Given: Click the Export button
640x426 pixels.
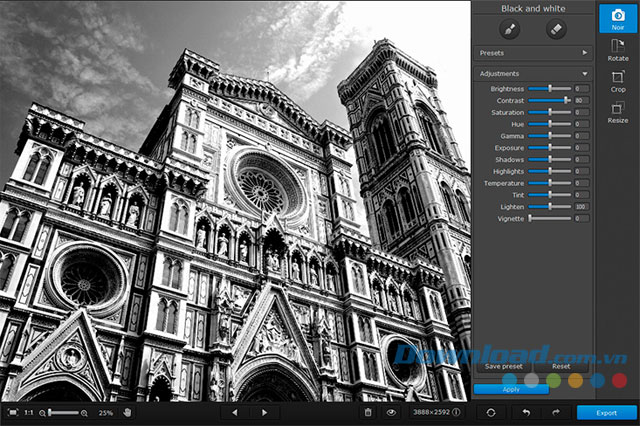Looking at the screenshot, I should tap(604, 412).
